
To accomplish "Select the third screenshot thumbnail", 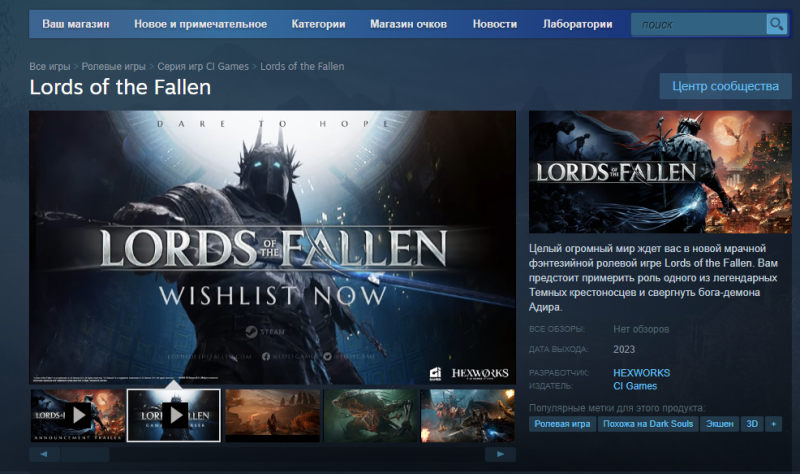I will click(272, 415).
